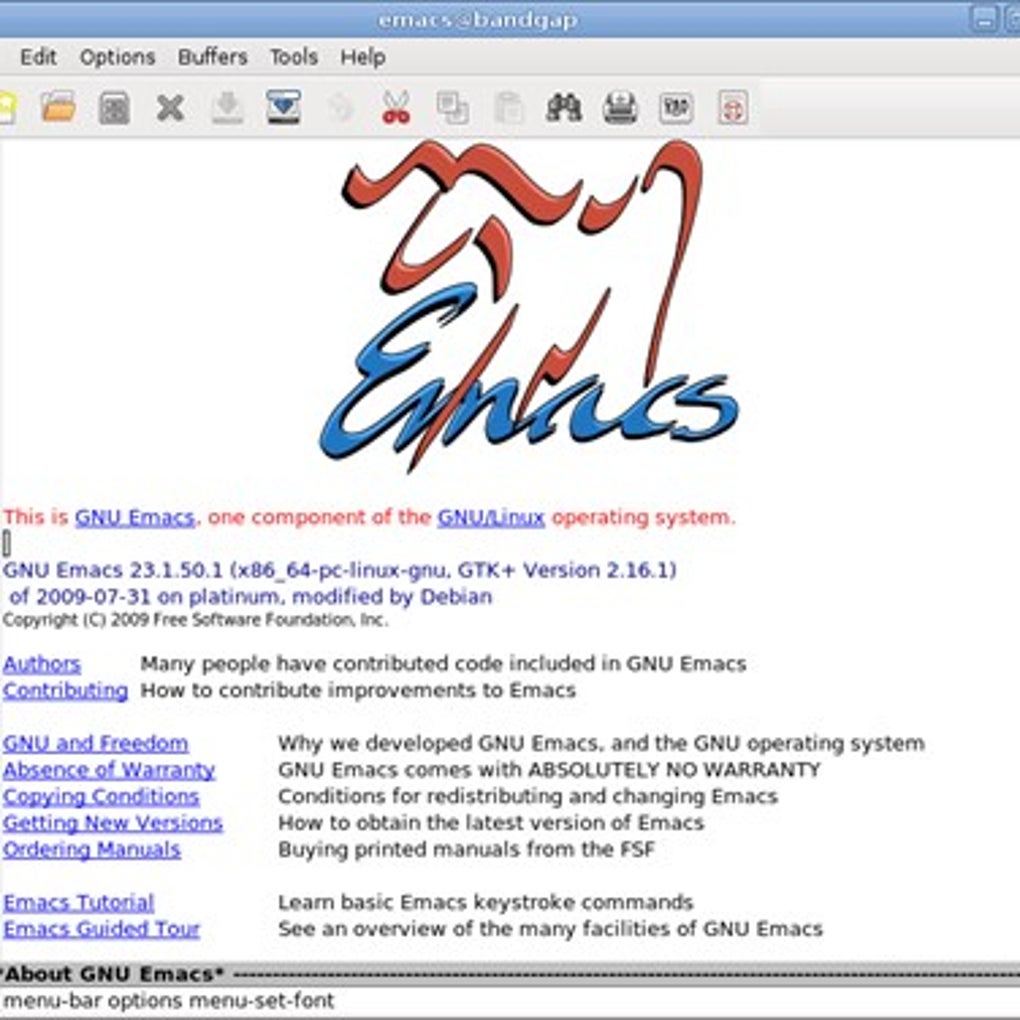
Task: Click the greyed-out Undo icon
Action: tap(340, 108)
